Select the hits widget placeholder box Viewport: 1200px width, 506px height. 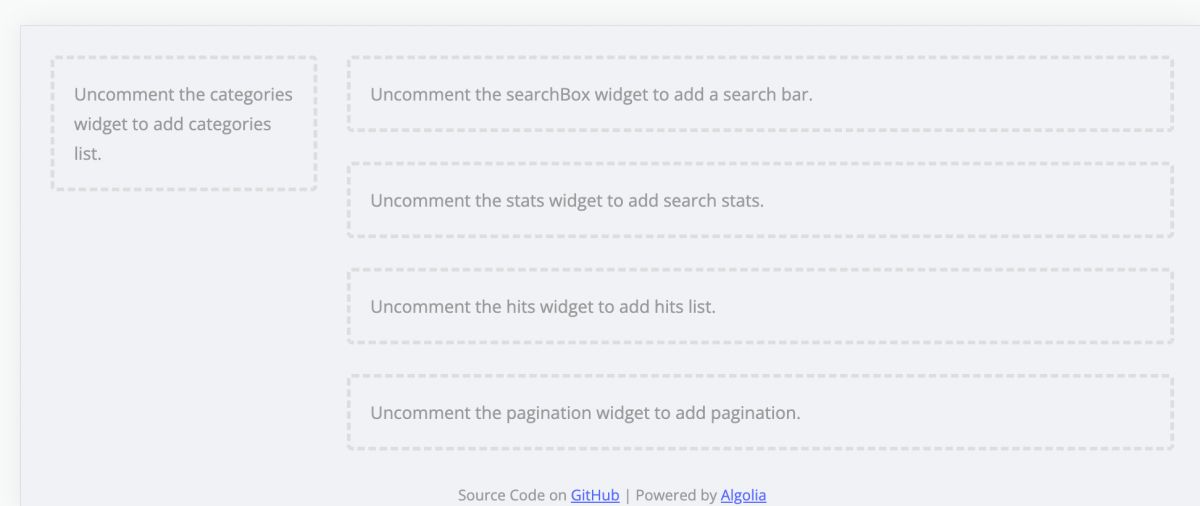(760, 306)
